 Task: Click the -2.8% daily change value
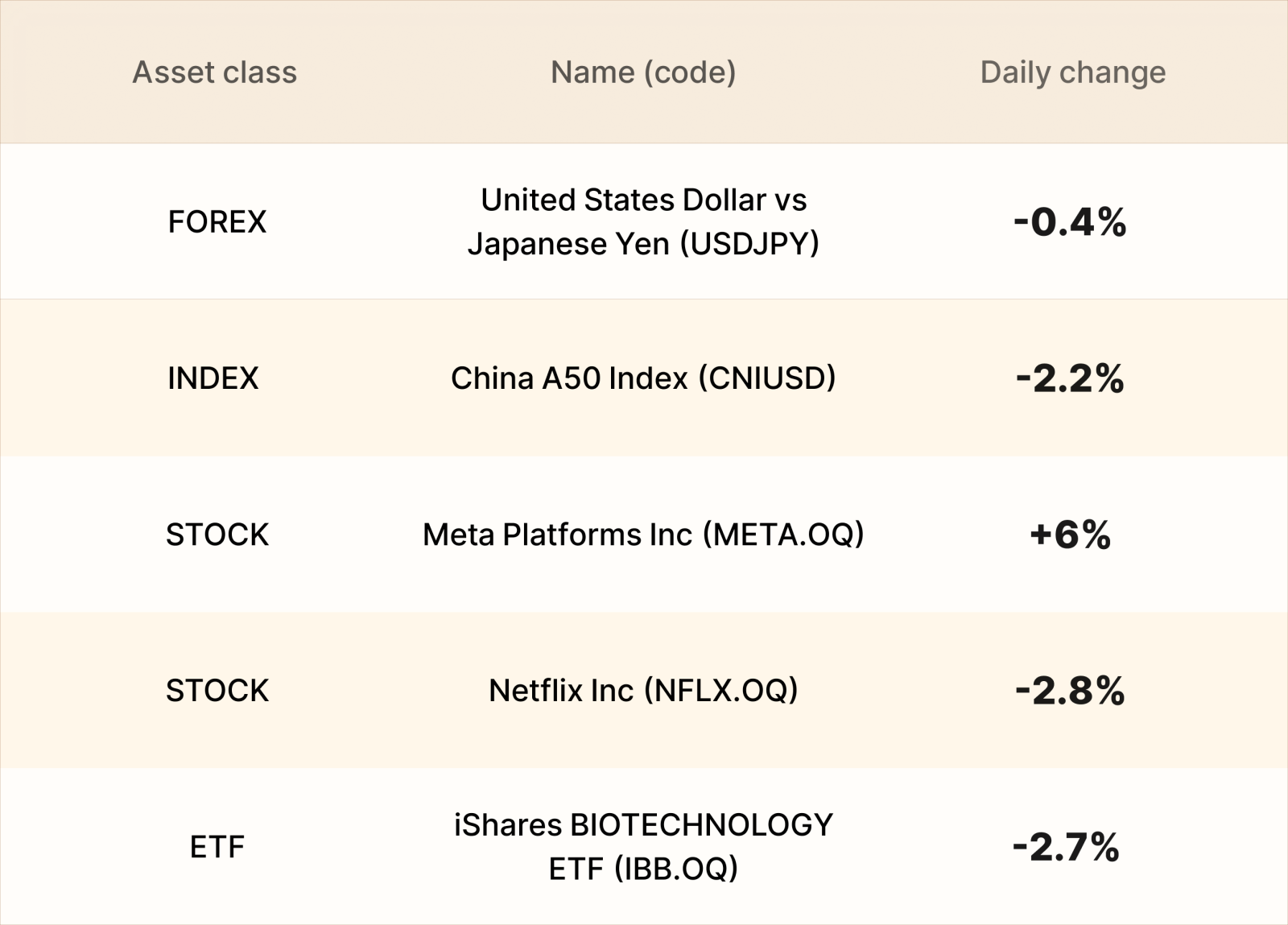[x=1070, y=691]
